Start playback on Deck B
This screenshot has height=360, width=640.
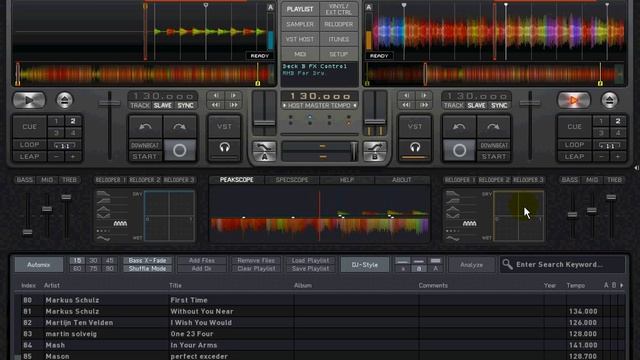pos(573,100)
